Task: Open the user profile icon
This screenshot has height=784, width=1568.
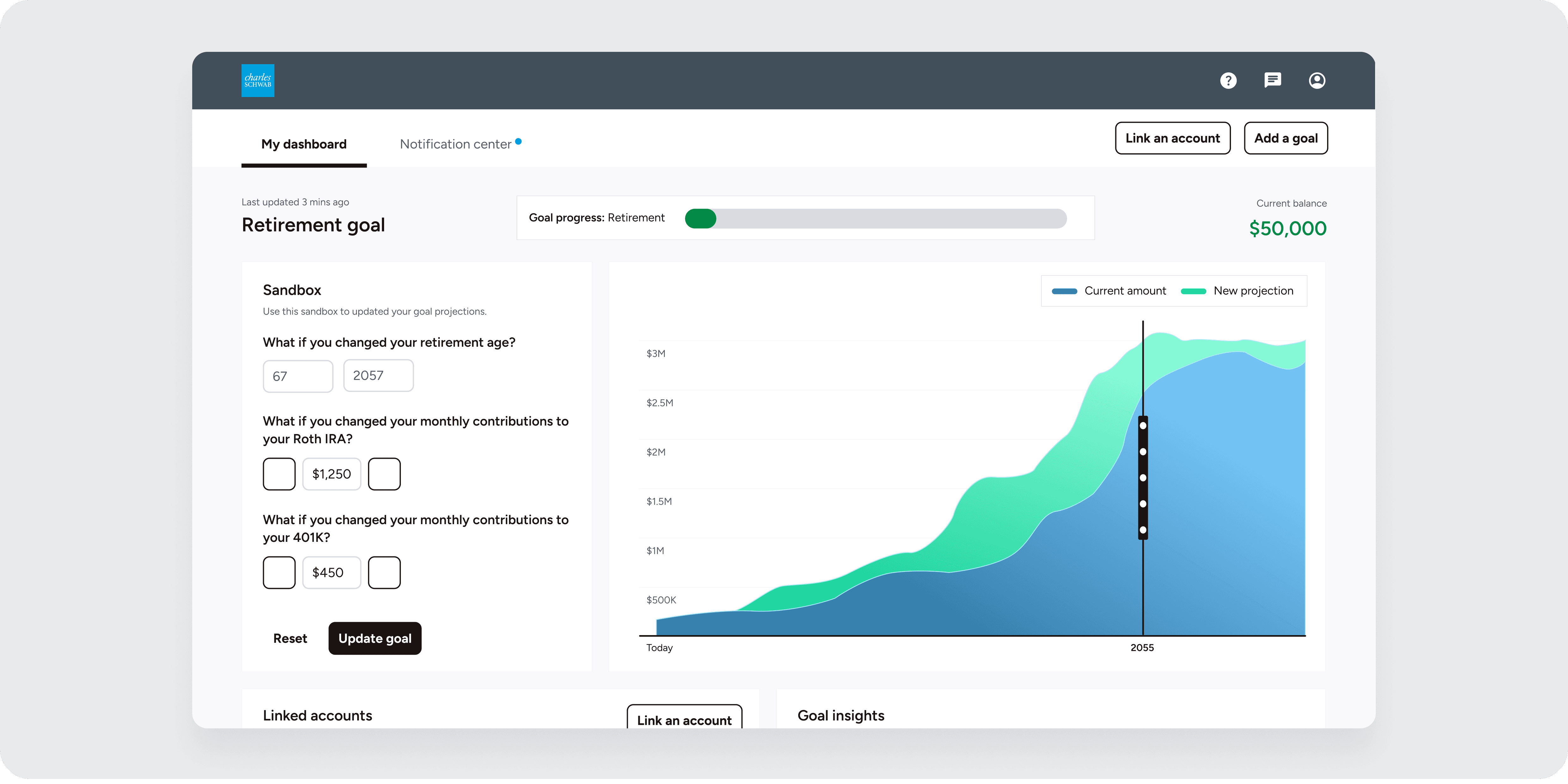Action: [1317, 80]
